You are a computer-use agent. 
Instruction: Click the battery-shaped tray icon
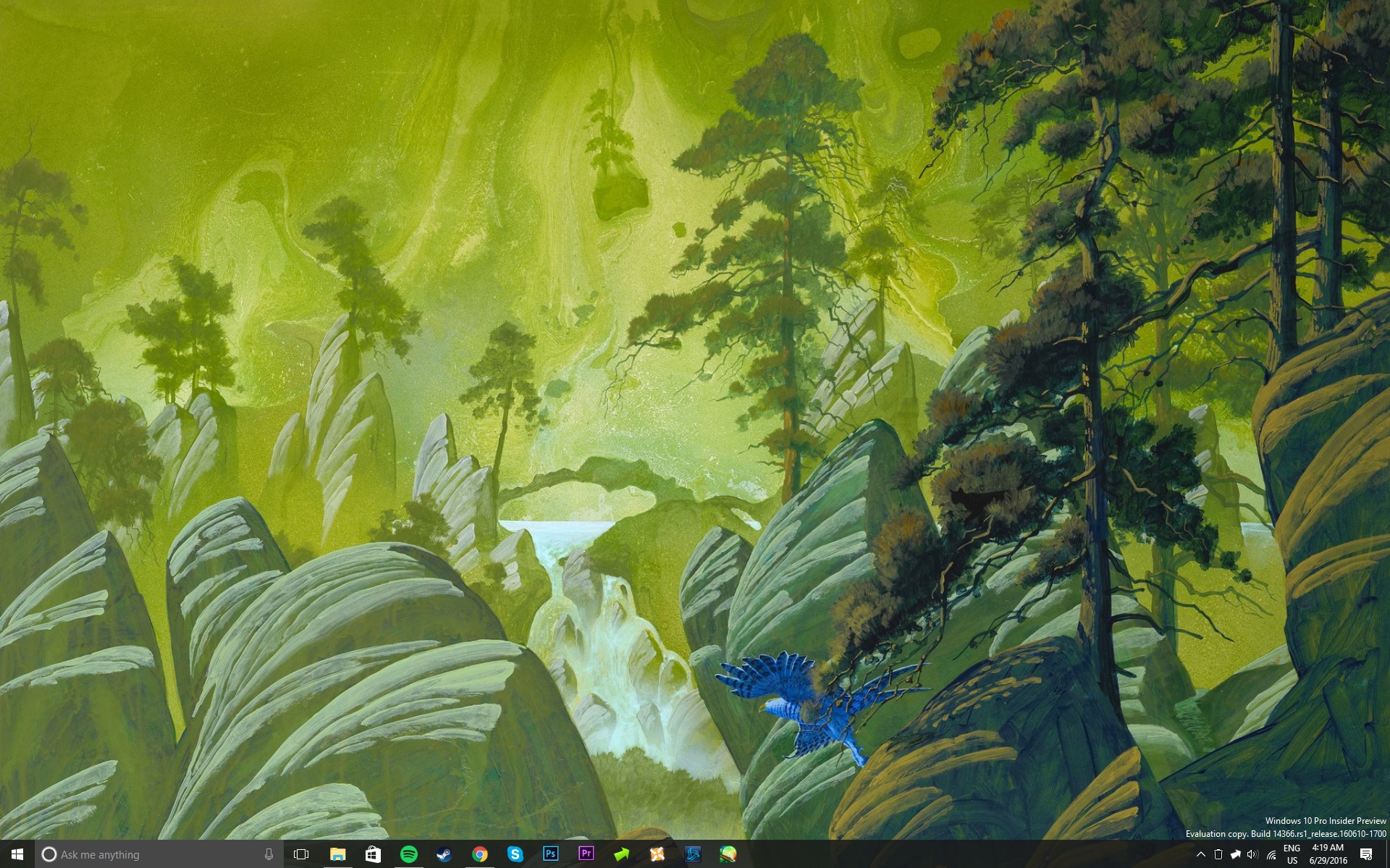coord(1218,854)
